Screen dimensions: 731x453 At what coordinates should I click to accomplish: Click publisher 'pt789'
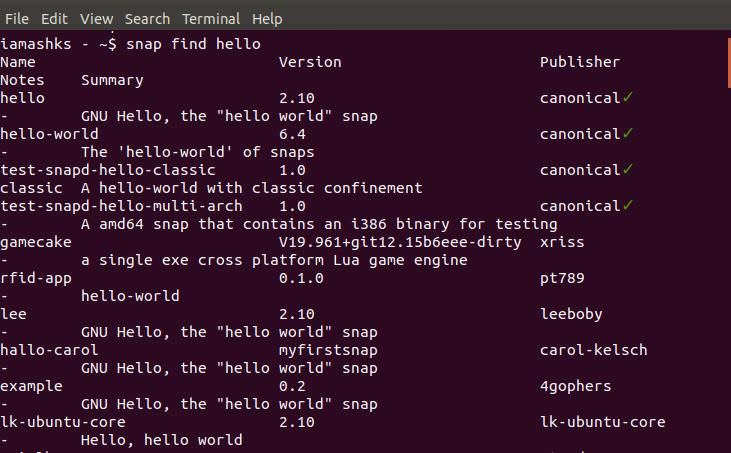tap(562, 278)
